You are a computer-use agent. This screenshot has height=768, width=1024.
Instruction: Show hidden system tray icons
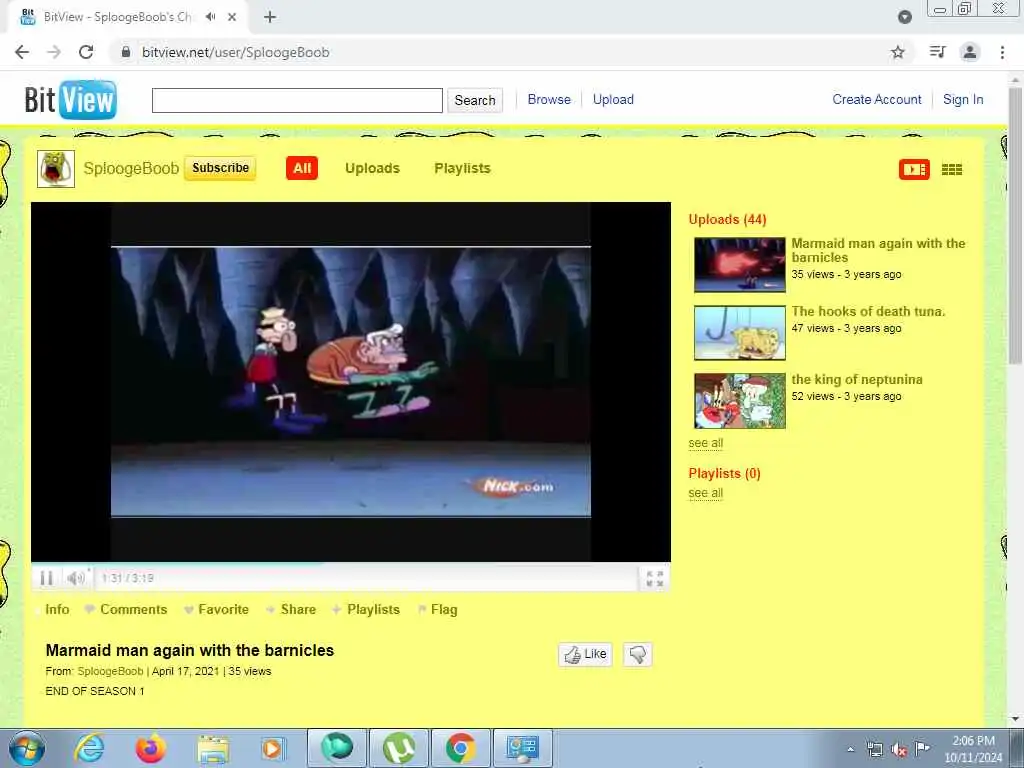click(x=850, y=750)
